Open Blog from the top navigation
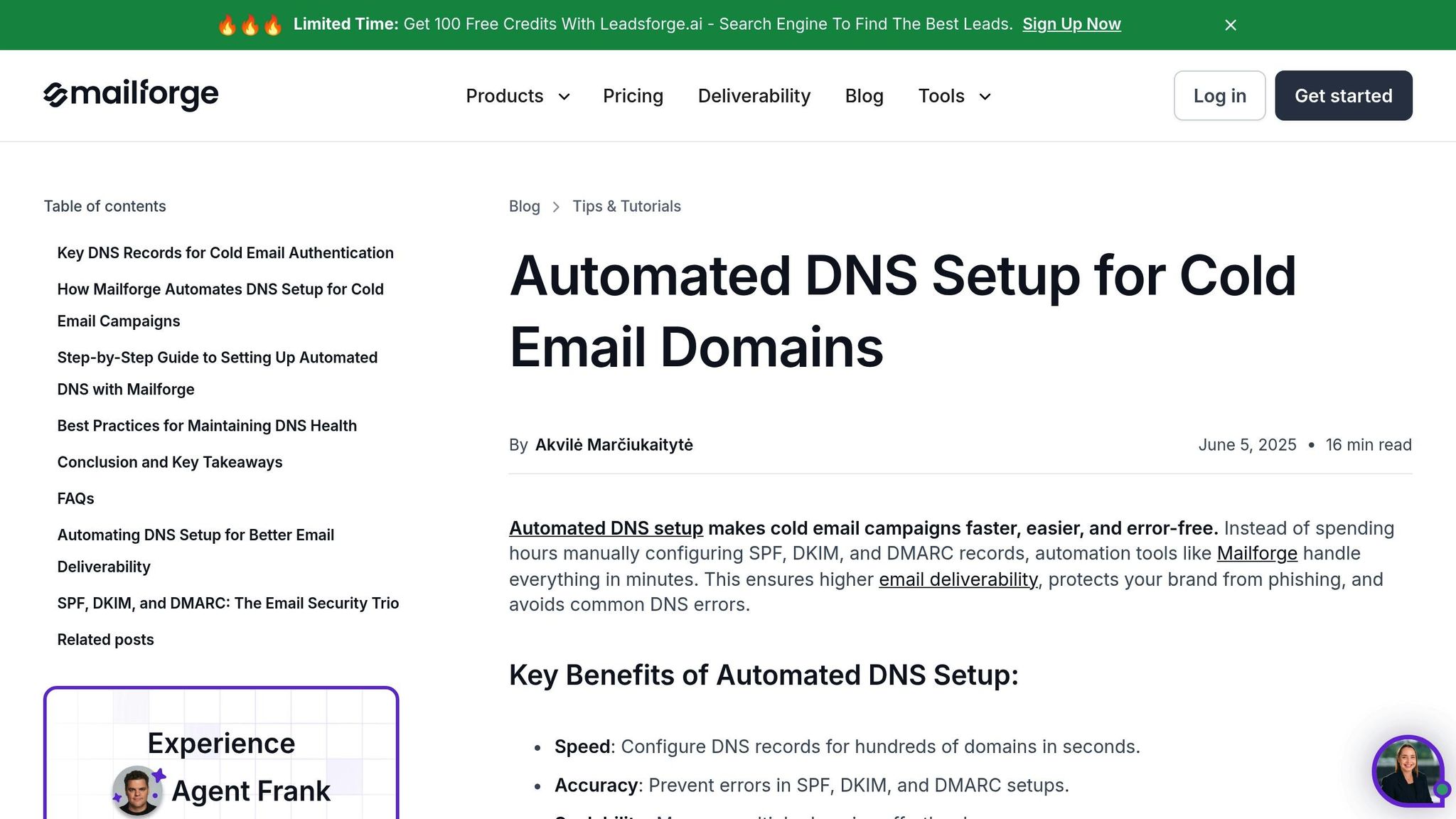The width and height of the screenshot is (1456, 819). click(x=864, y=96)
